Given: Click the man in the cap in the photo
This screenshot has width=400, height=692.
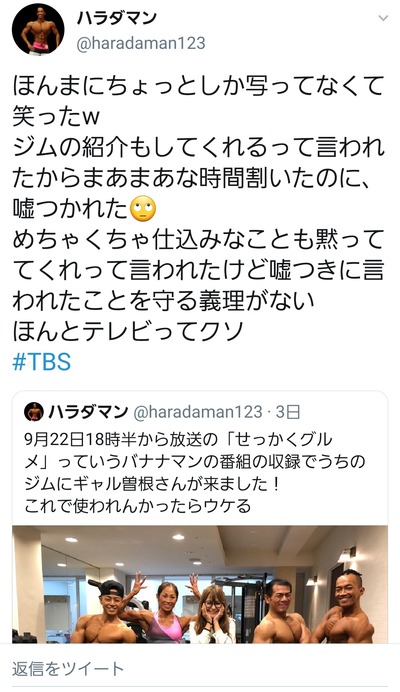Looking at the screenshot, I should click(x=104, y=612).
